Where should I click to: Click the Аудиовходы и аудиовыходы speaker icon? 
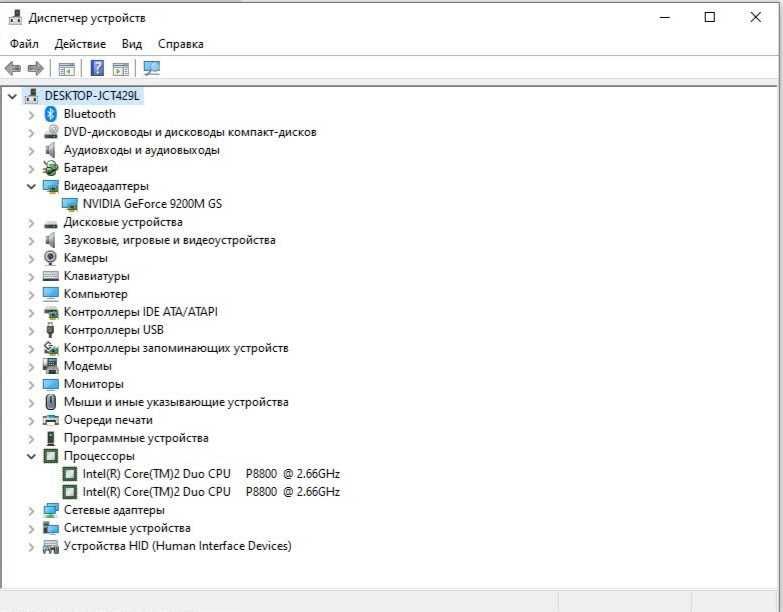point(50,150)
